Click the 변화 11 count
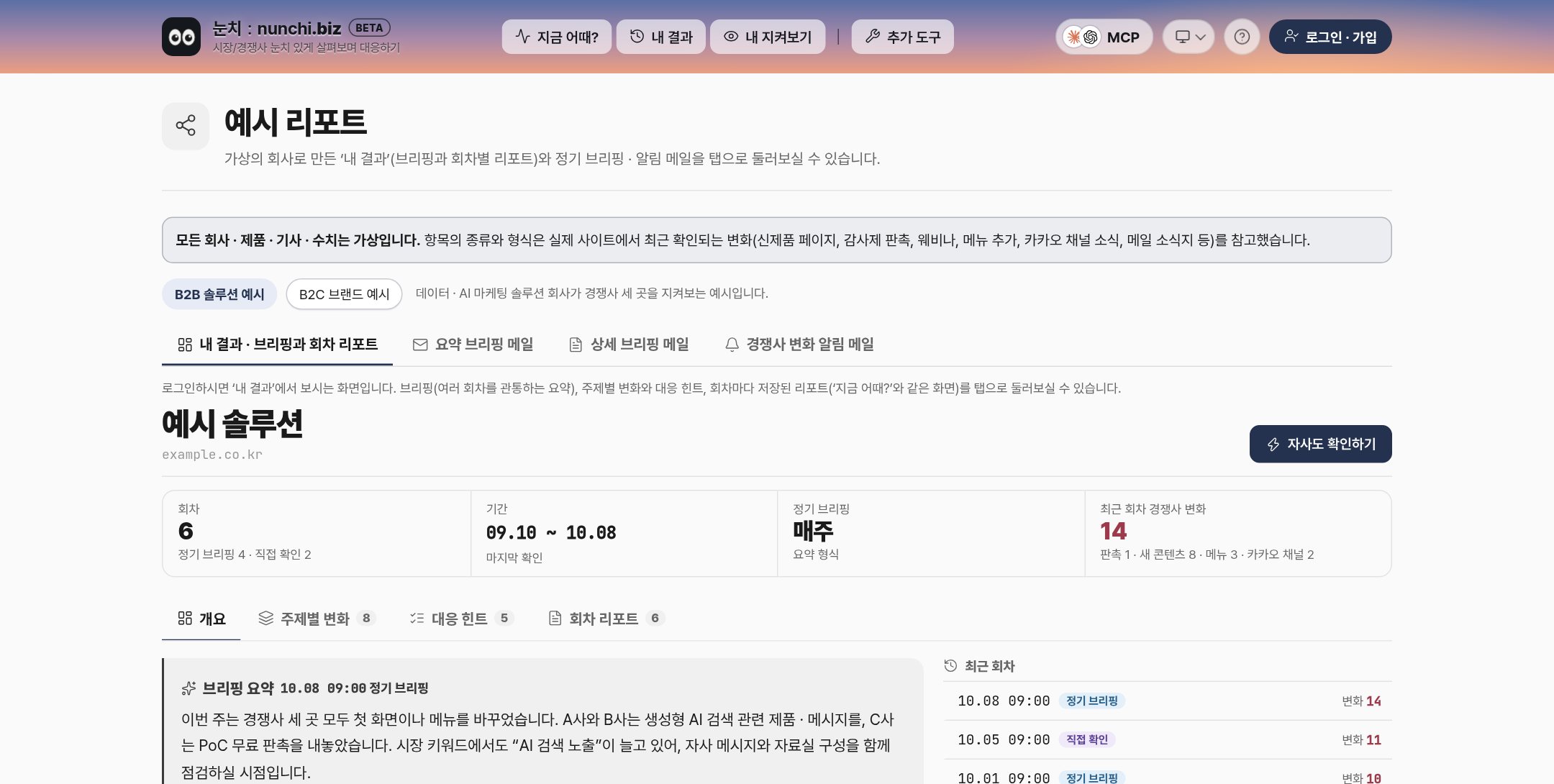 click(1361, 740)
